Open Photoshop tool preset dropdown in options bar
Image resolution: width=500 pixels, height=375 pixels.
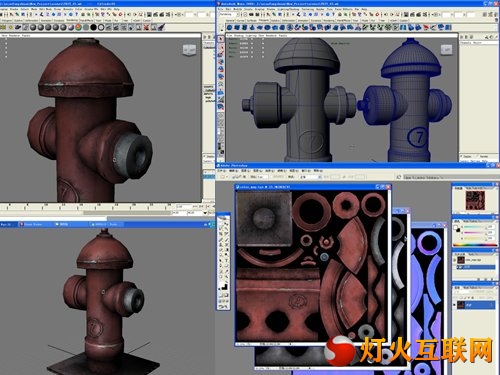223,177
